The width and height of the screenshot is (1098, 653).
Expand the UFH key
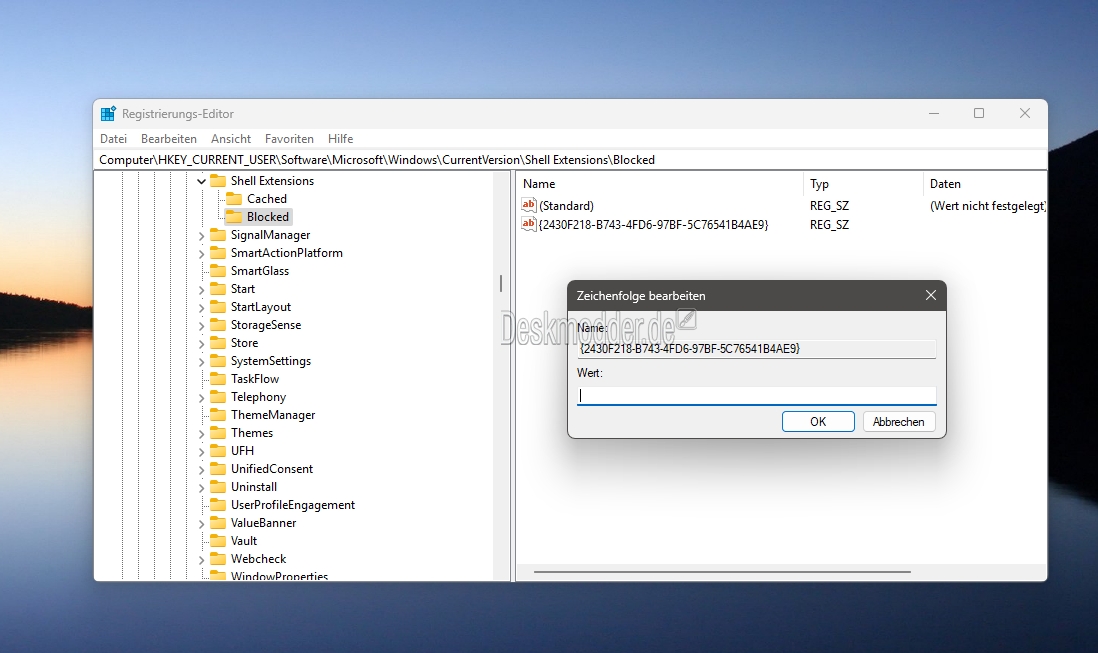(x=202, y=451)
